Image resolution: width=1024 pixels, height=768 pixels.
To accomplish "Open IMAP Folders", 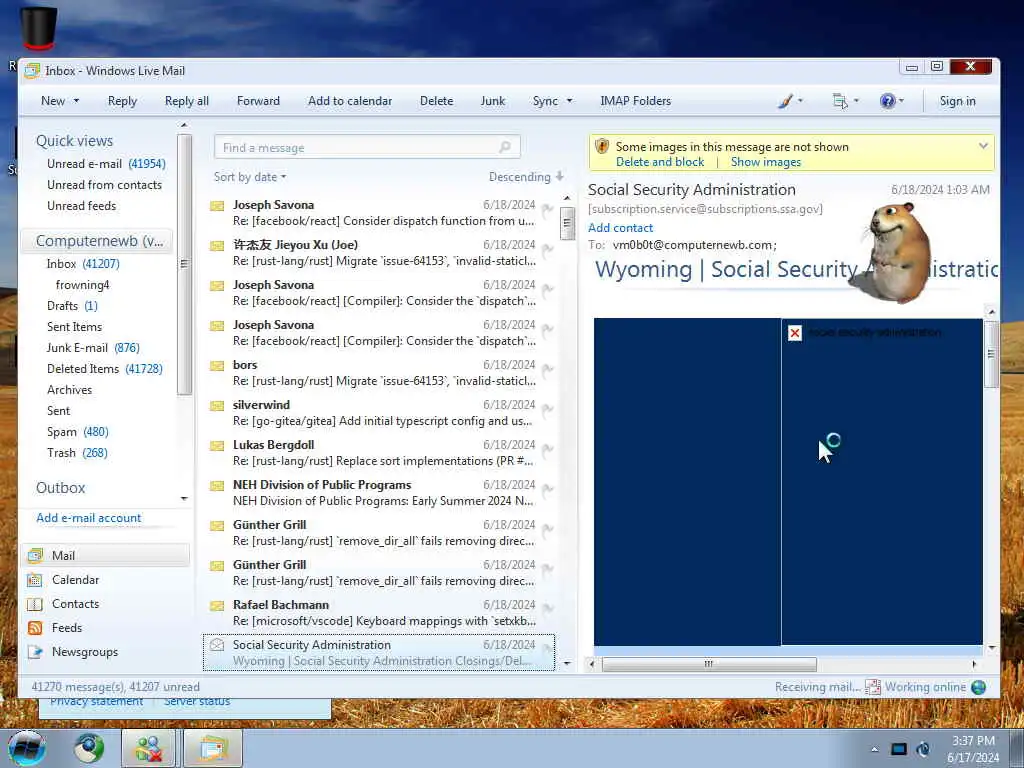I will [x=635, y=101].
